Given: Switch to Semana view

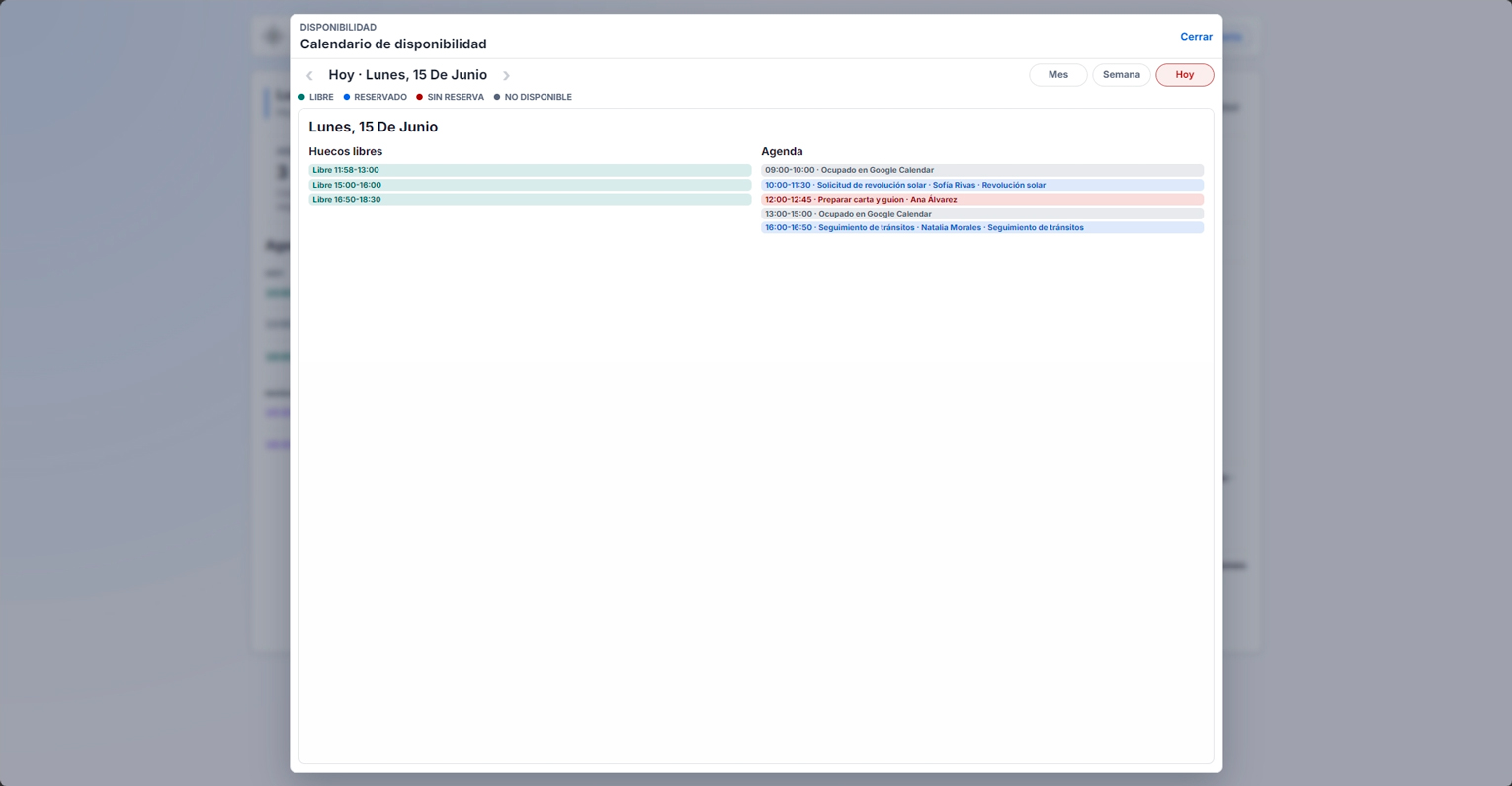Looking at the screenshot, I should click(1121, 75).
